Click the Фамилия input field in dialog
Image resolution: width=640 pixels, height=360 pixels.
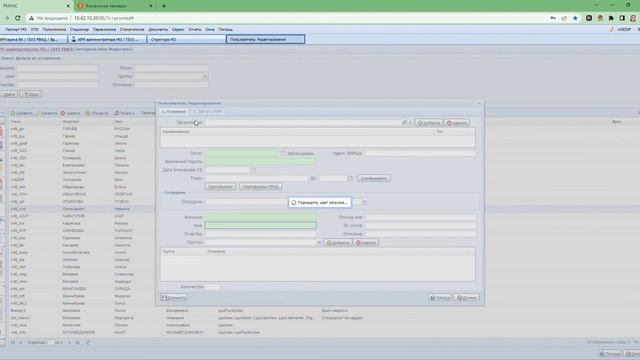[x=261, y=217]
